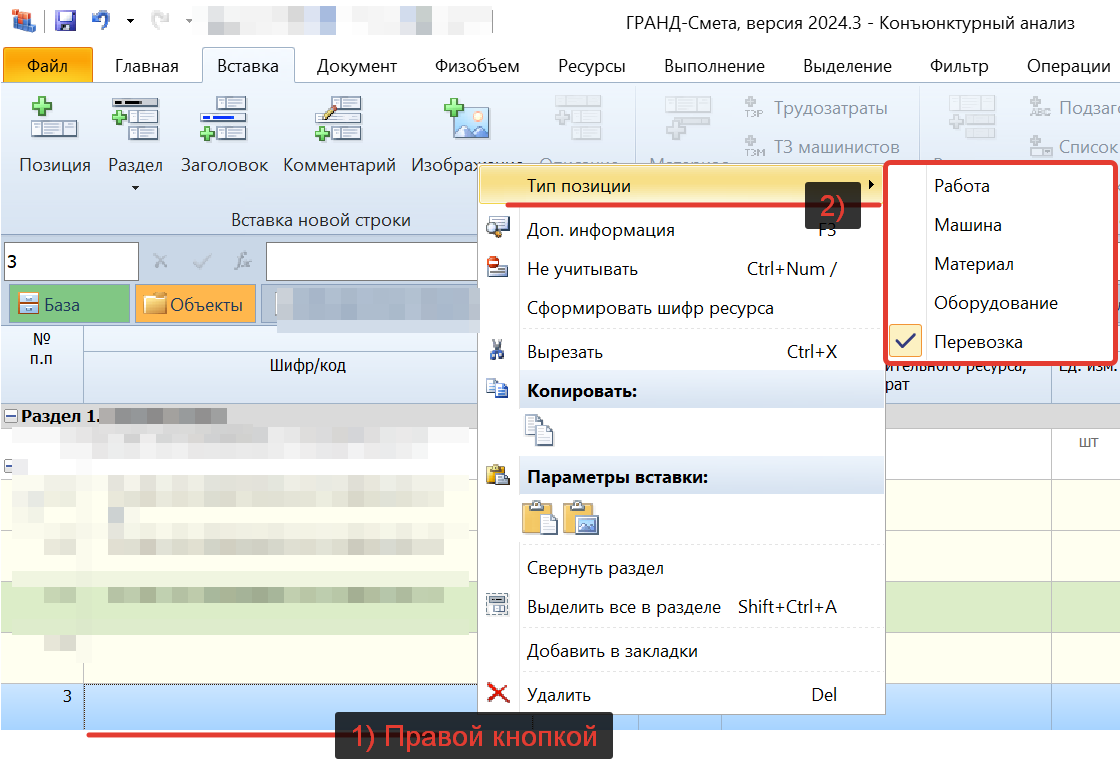Choose Вырезать in context menu
Viewport: 1120px width, 759px height.
point(680,352)
